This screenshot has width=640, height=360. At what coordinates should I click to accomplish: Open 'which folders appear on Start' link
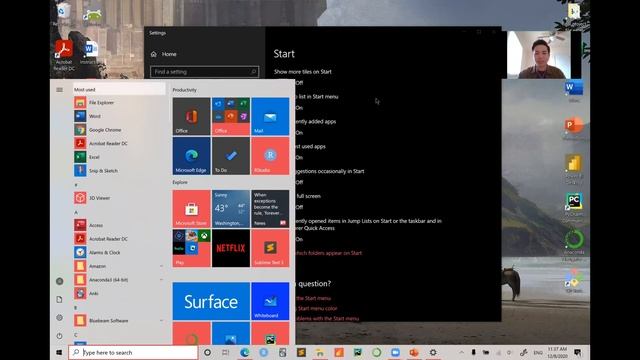point(329,253)
